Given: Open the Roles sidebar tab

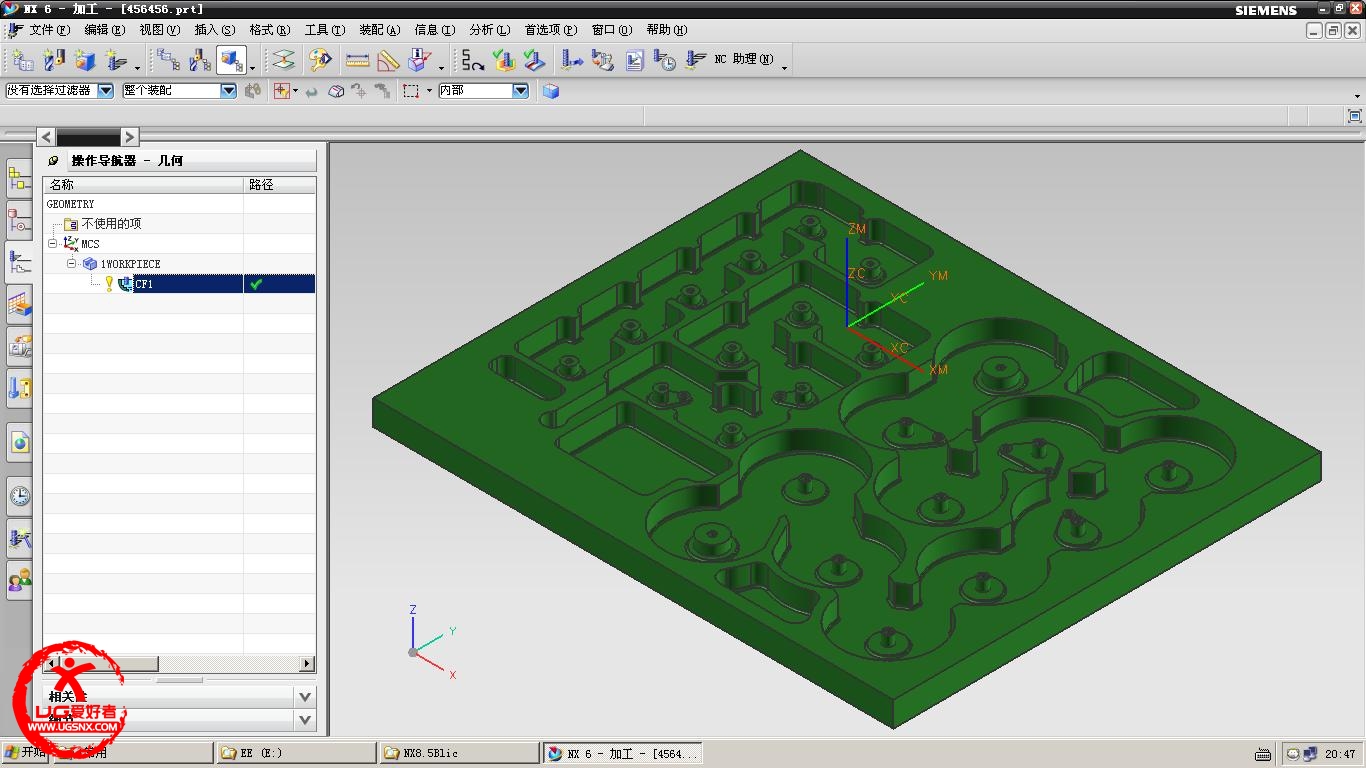Looking at the screenshot, I should click(19, 579).
